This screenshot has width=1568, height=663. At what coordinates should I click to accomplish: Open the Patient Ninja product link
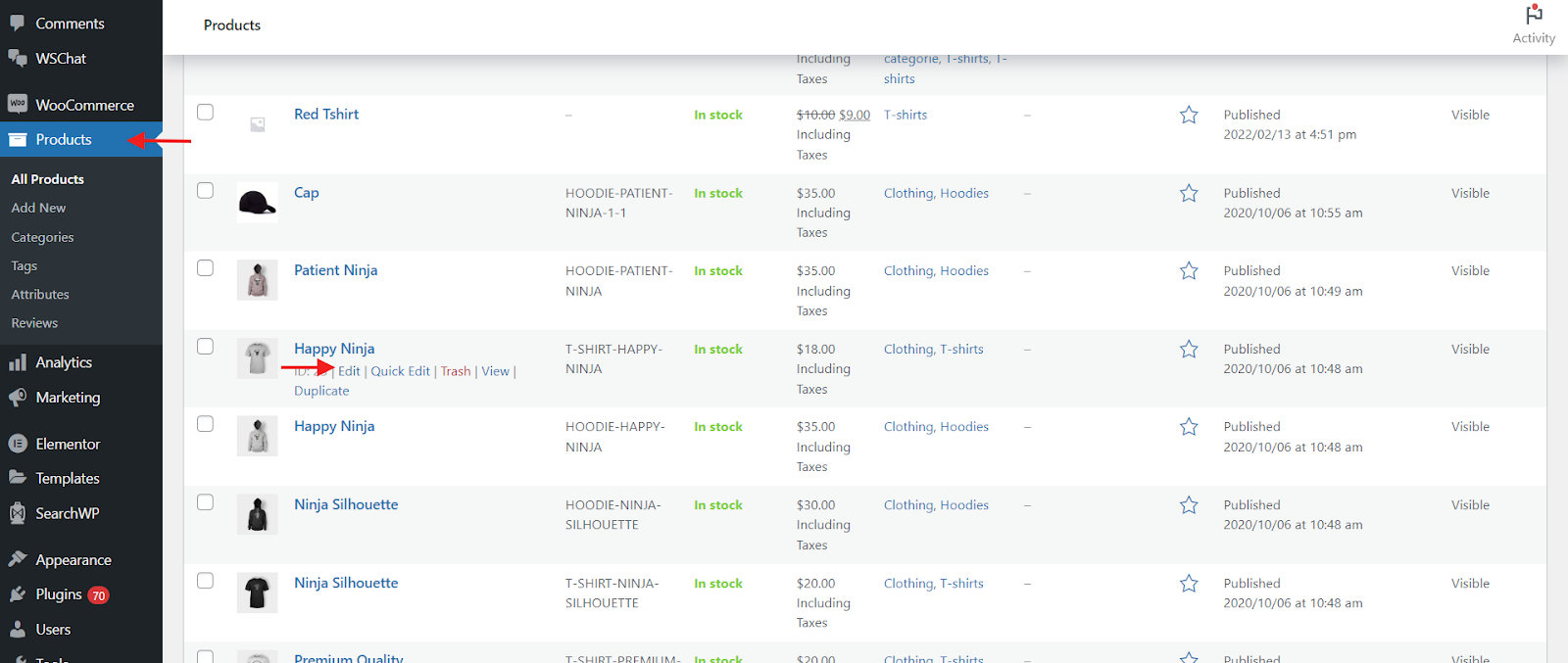click(x=336, y=270)
